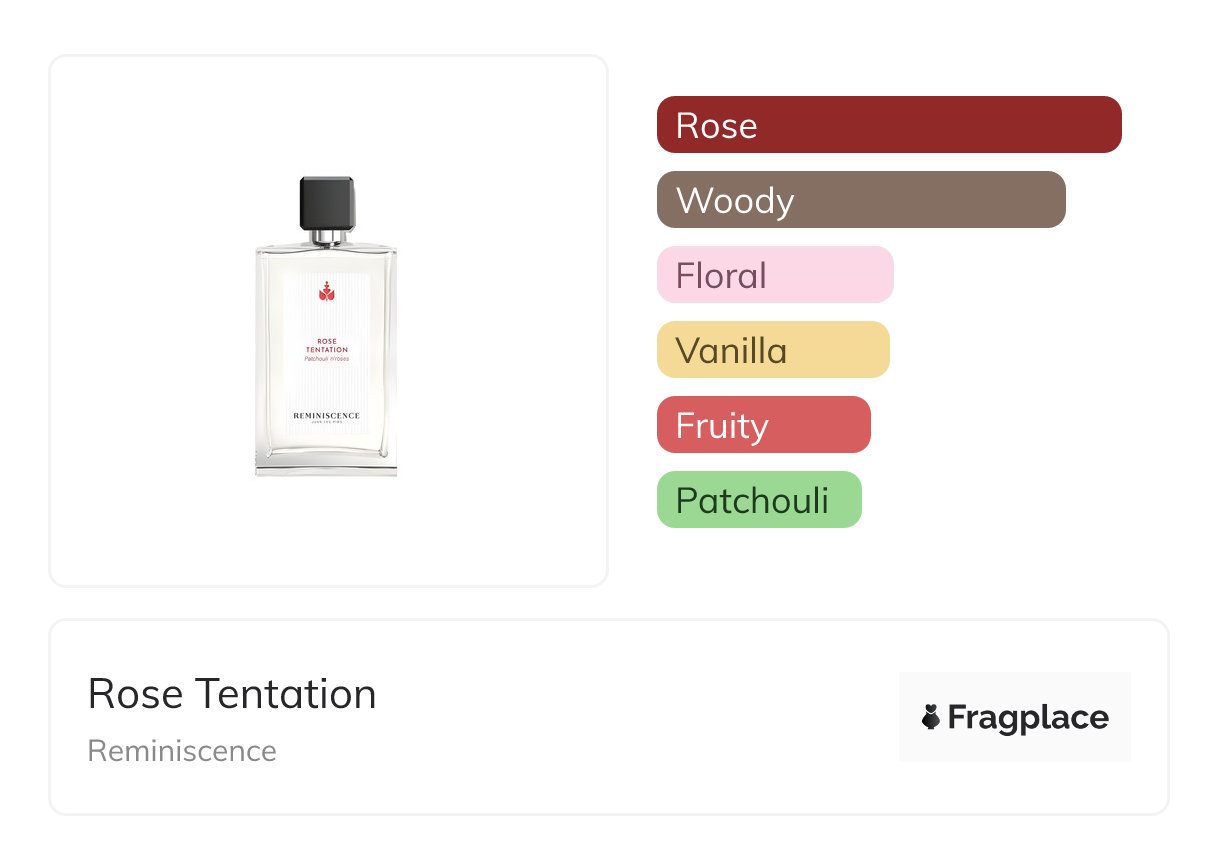
Task: Click the word Rose inside the dark red bar
Action: coord(716,125)
